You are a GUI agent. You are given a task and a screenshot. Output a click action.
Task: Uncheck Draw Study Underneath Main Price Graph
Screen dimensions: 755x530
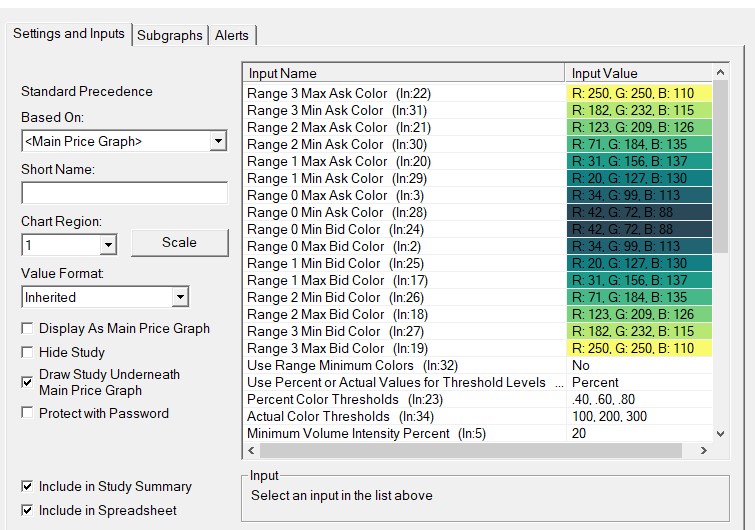coord(27,382)
